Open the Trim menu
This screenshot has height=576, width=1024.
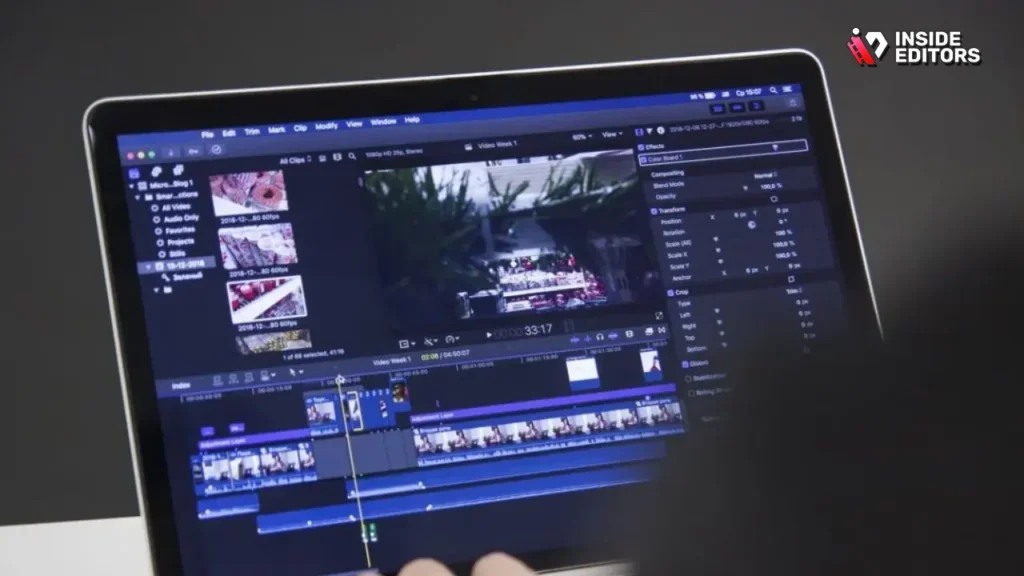click(251, 132)
